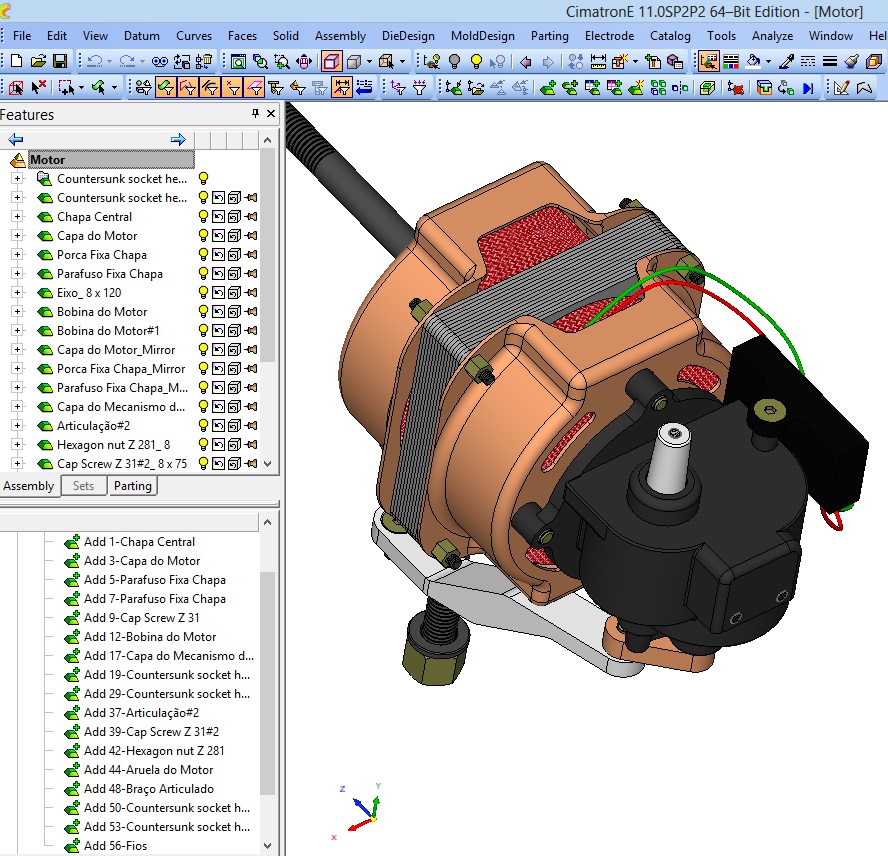
Task: Switch to the Parting tab
Action: (133, 486)
